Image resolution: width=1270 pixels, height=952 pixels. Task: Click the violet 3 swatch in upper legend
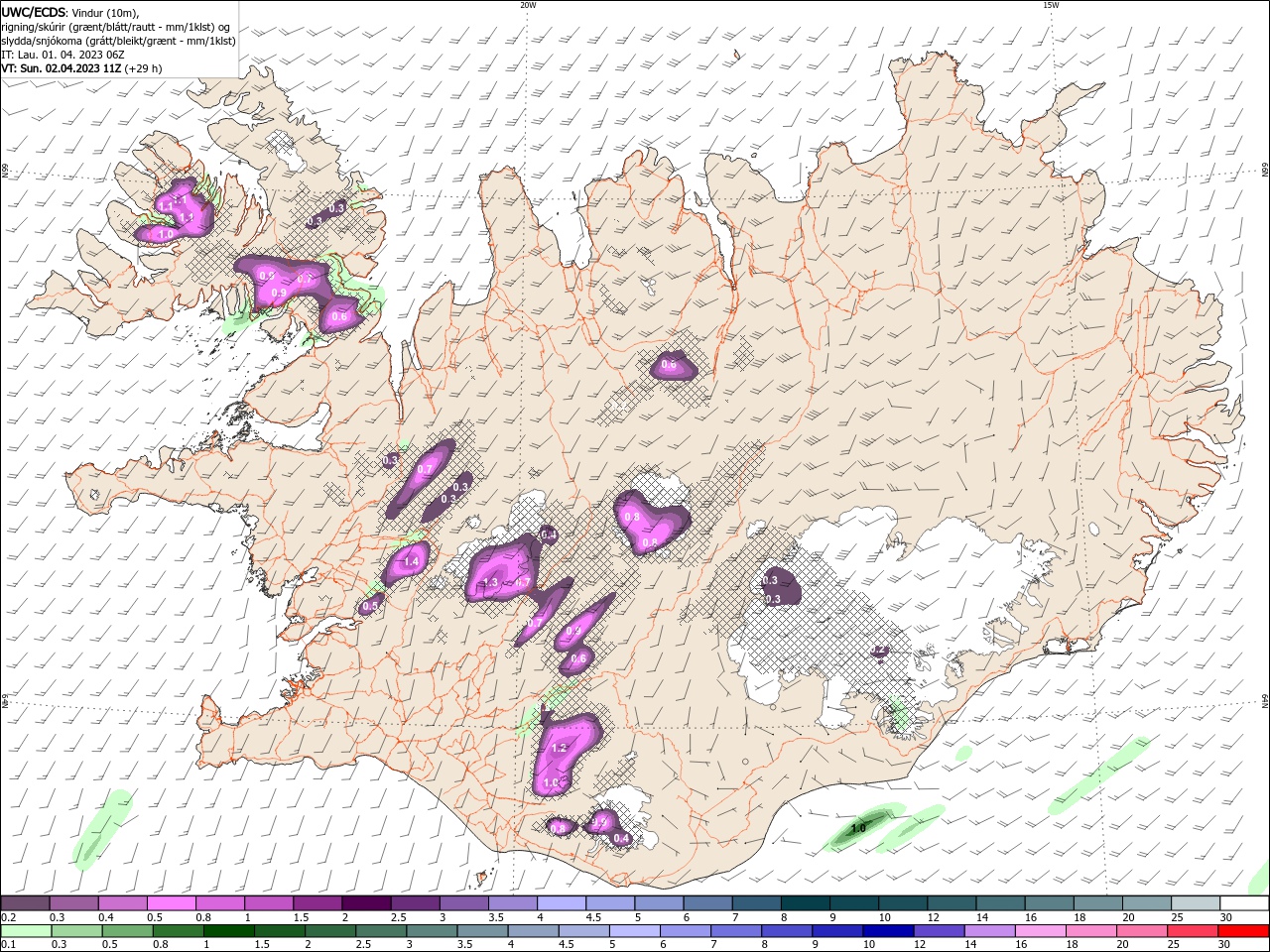(x=463, y=903)
